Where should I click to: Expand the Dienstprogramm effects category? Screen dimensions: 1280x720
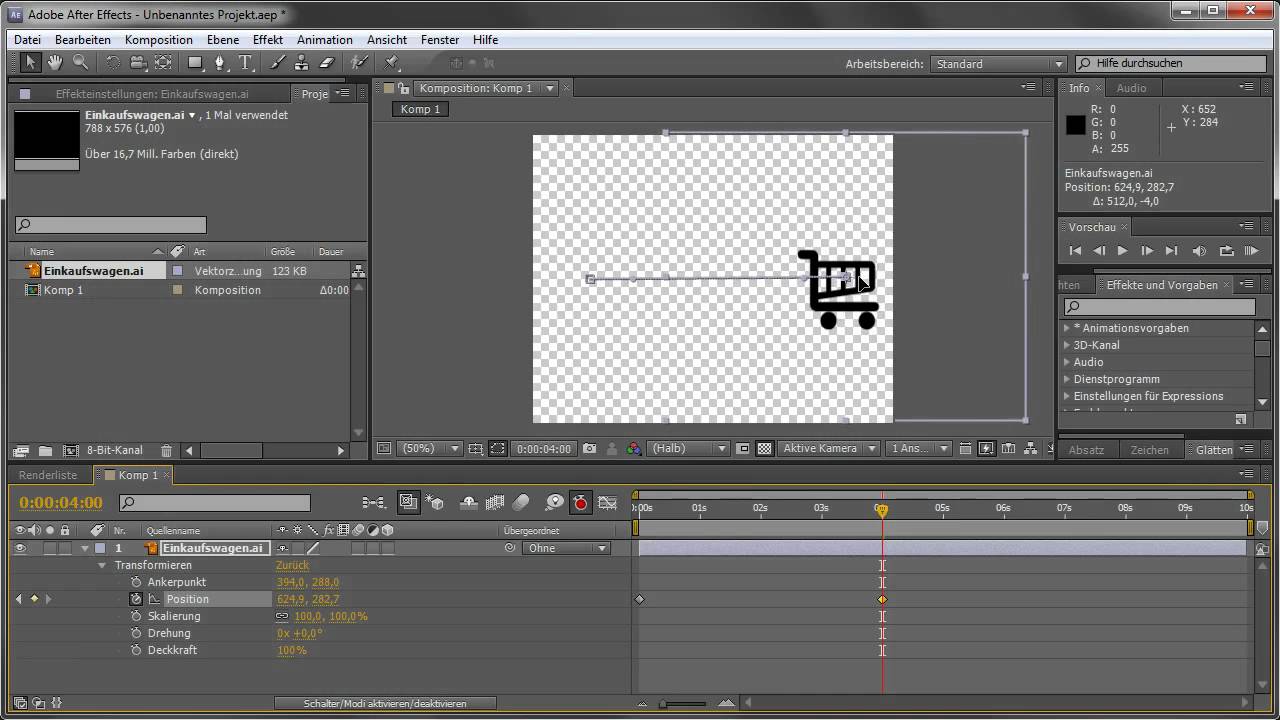tap(1067, 379)
